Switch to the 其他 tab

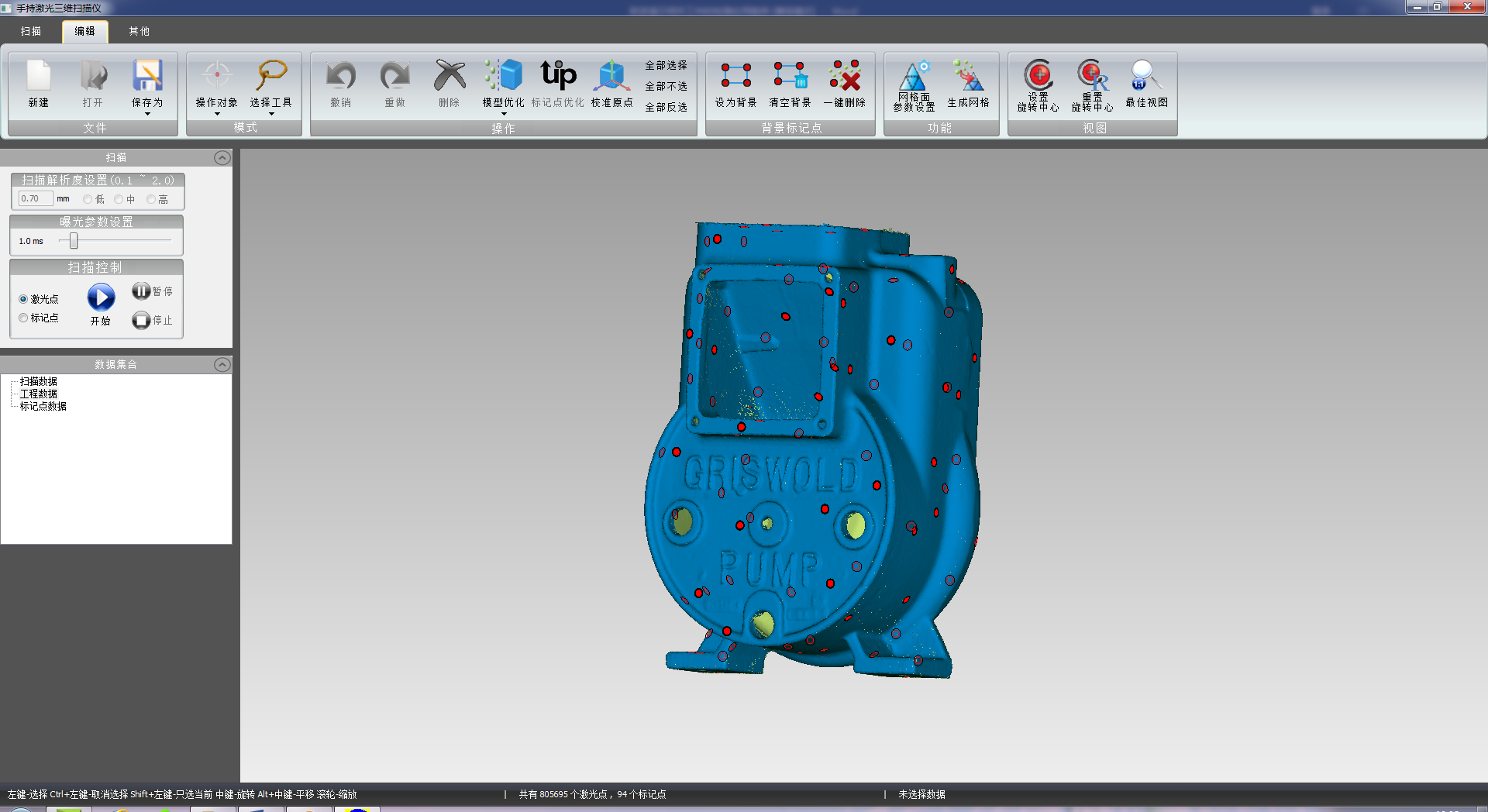(x=139, y=31)
